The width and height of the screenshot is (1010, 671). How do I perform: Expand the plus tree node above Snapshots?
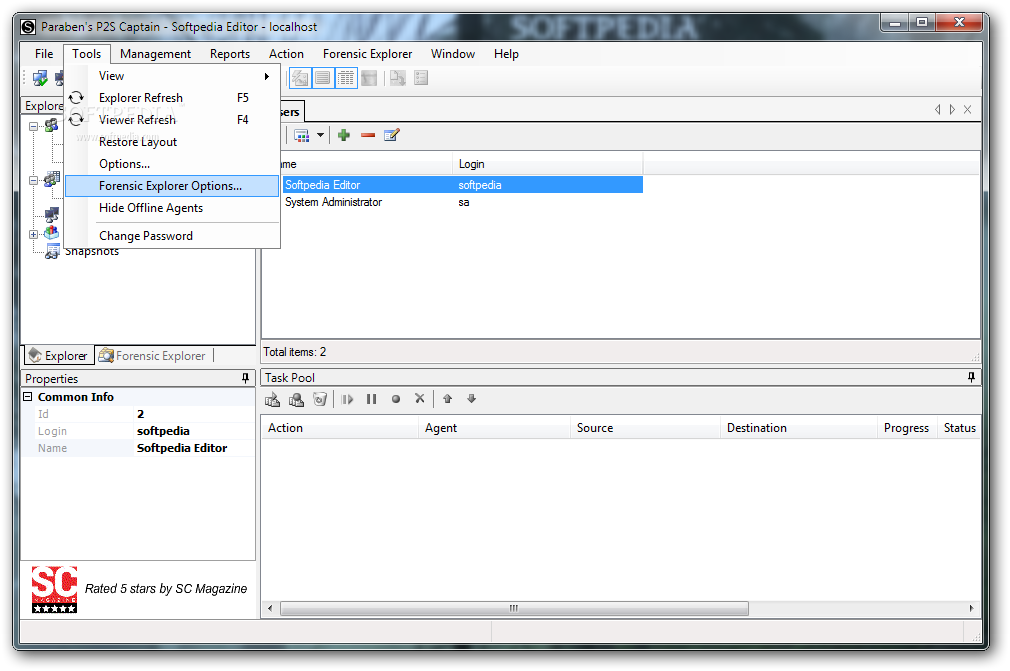[33, 234]
